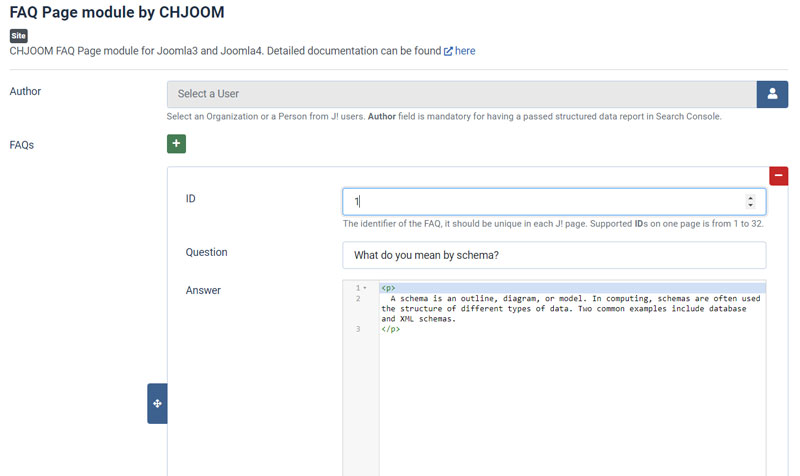
Task: Grab the blue move handle of FAQ
Action: (x=157, y=404)
